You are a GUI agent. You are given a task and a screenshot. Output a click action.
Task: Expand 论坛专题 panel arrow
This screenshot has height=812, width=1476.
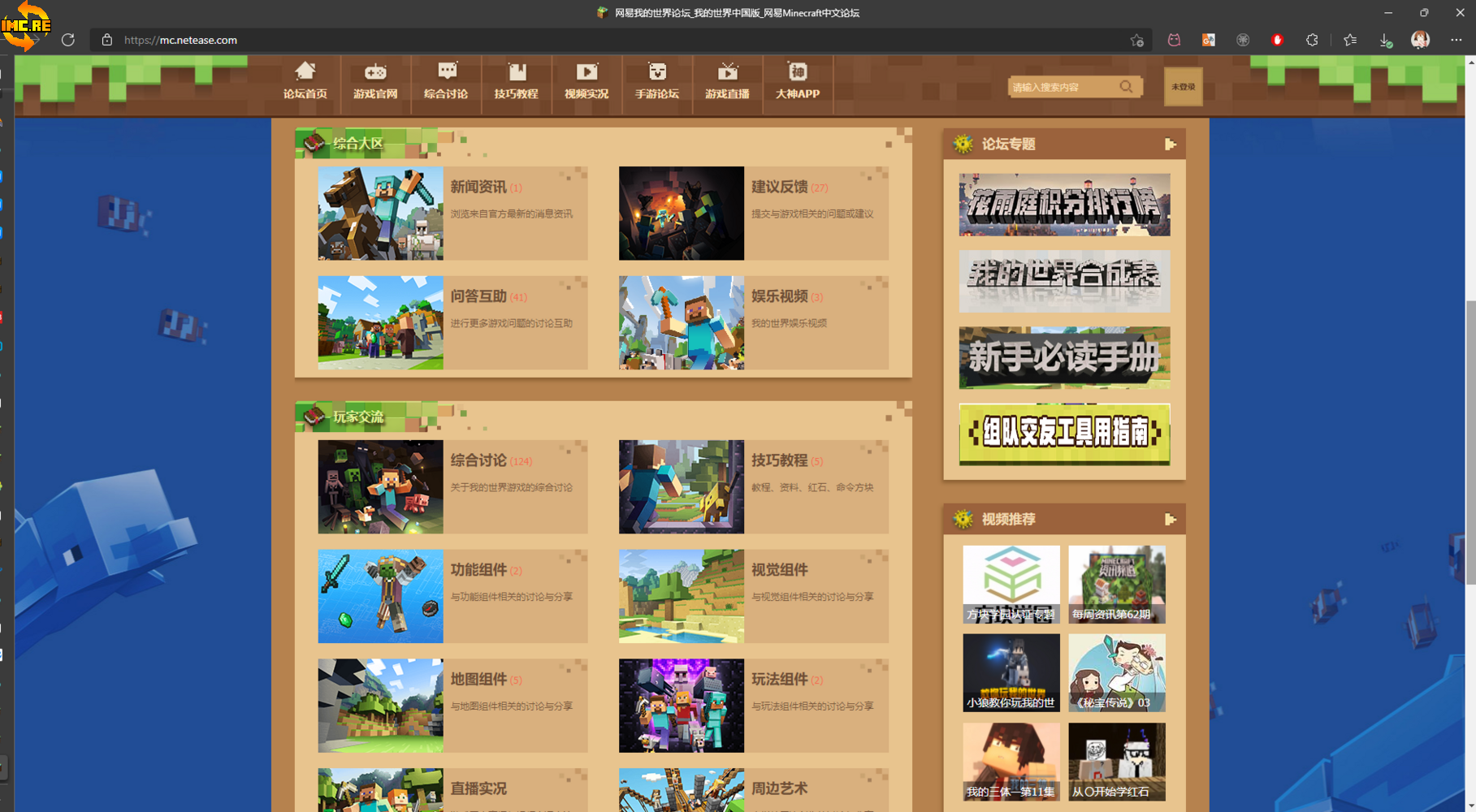click(x=1170, y=145)
